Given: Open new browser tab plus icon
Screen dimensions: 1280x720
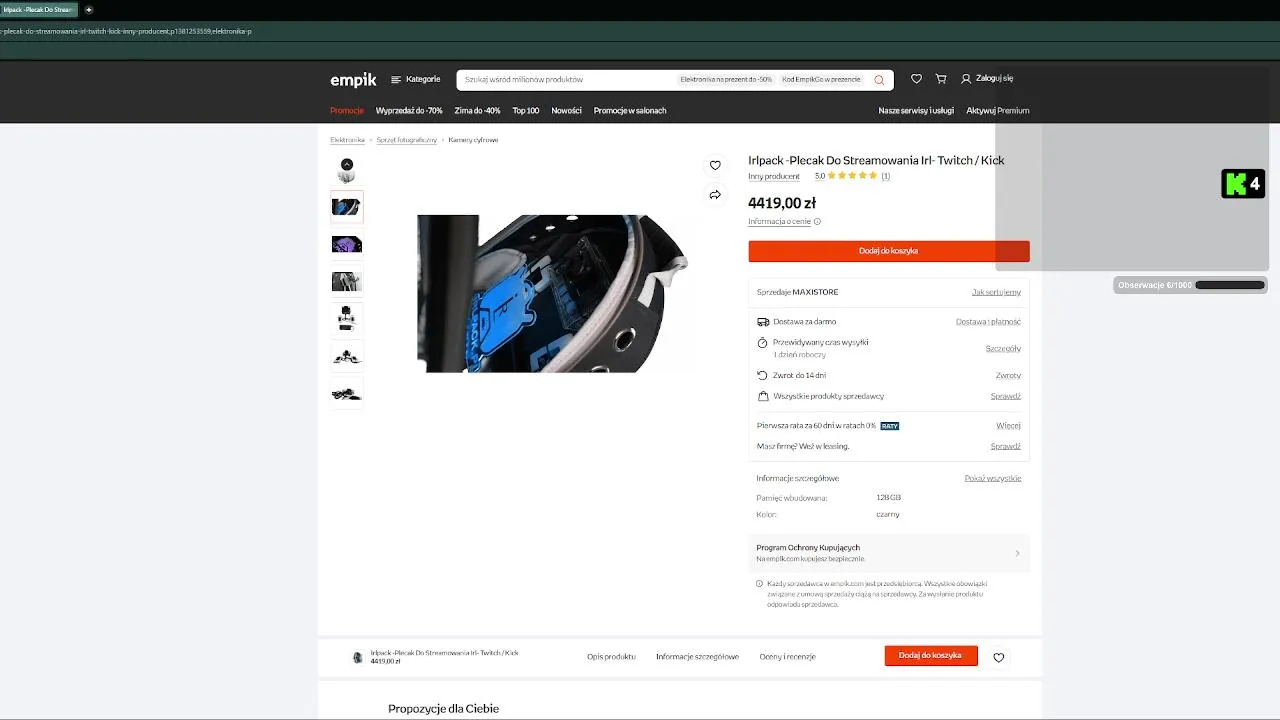Looking at the screenshot, I should coord(88,10).
